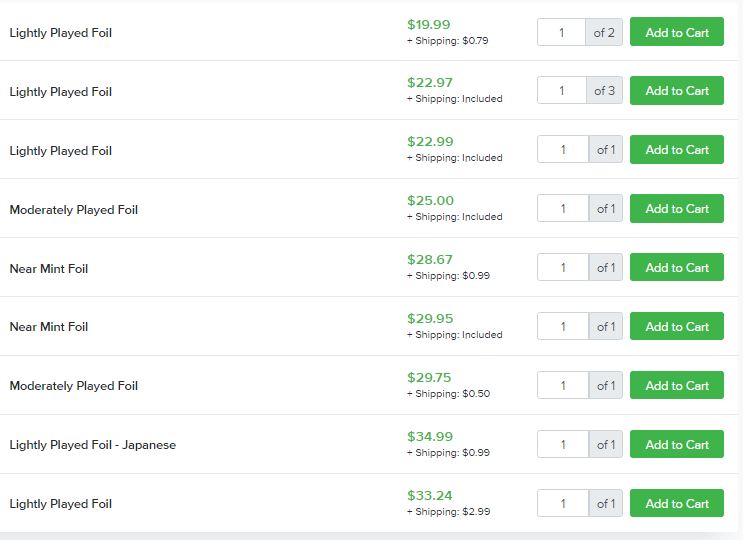Image resolution: width=743 pixels, height=540 pixels.
Task: Click quantity field for the $19.99 listing
Action: (562, 32)
